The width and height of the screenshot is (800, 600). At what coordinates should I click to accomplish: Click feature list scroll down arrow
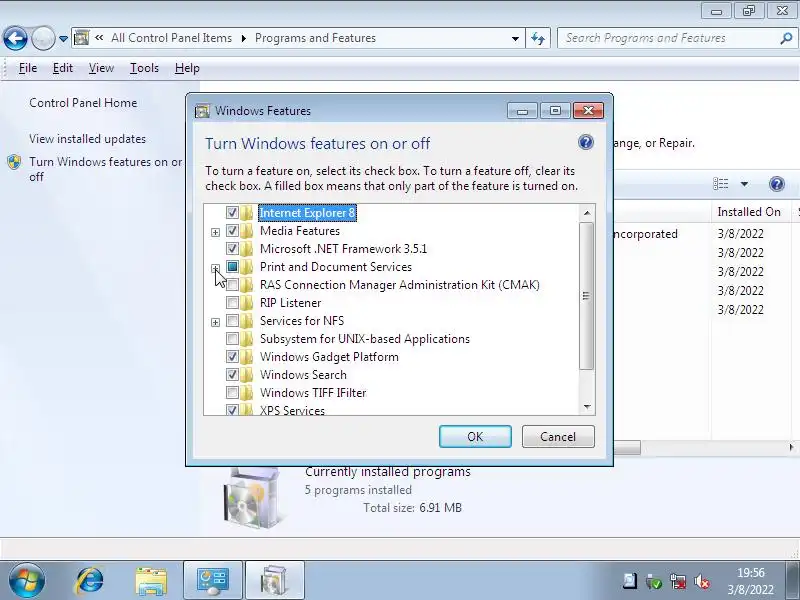587,407
